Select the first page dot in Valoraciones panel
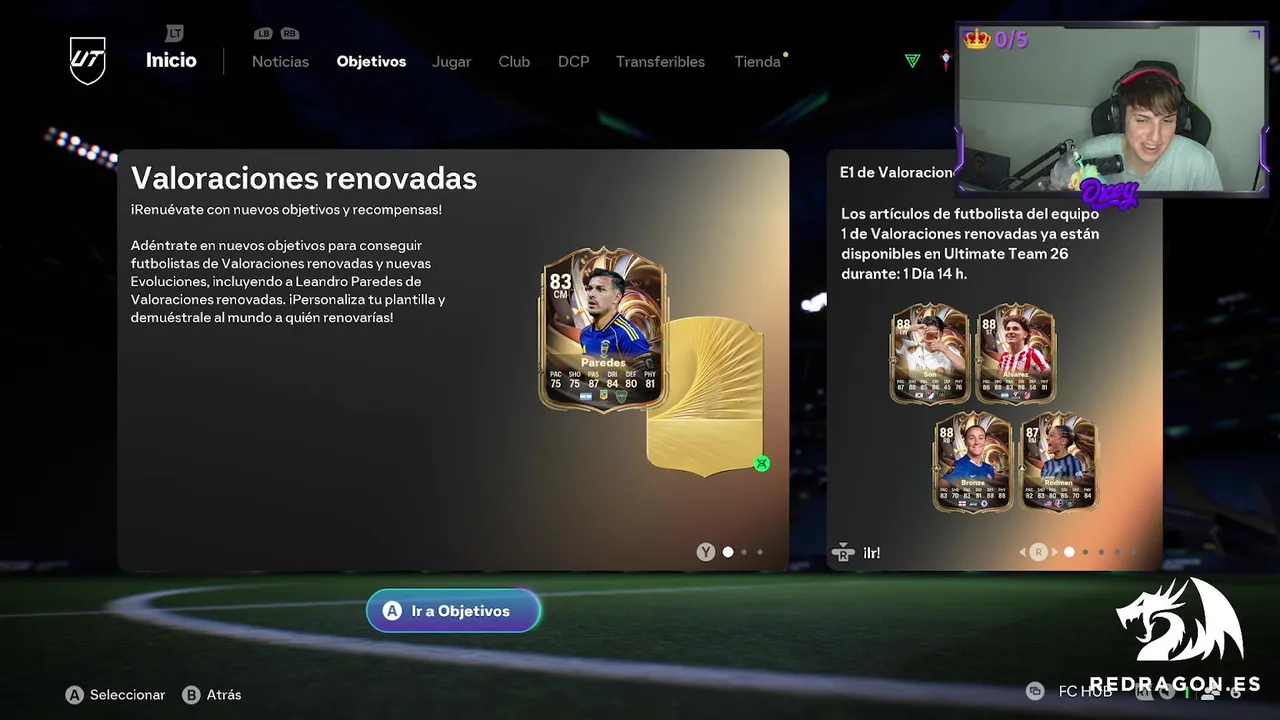 pyautogui.click(x=728, y=552)
